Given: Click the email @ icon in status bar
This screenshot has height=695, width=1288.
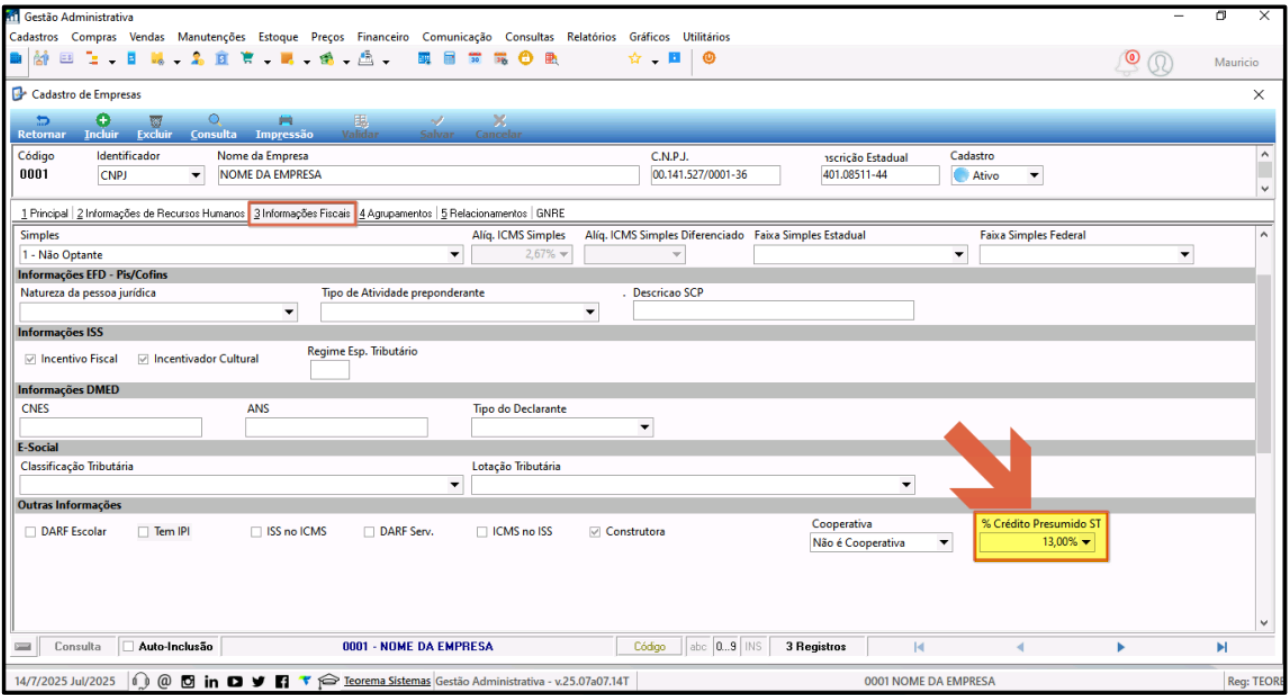Looking at the screenshot, I should pyautogui.click(x=164, y=681).
